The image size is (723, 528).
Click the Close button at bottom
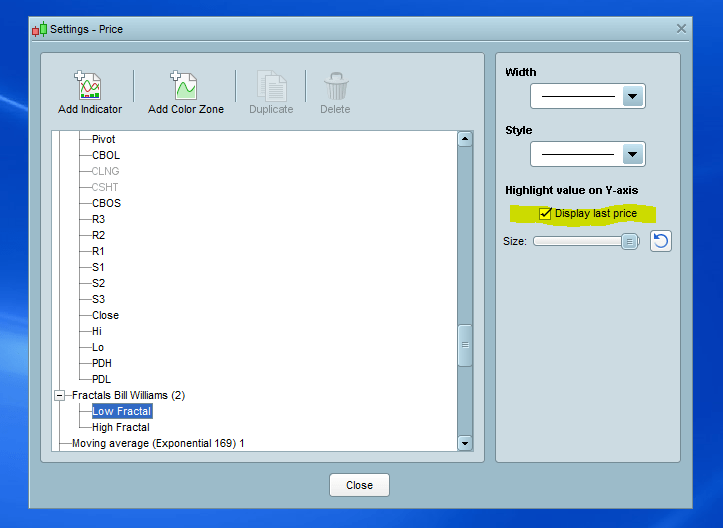coord(359,485)
